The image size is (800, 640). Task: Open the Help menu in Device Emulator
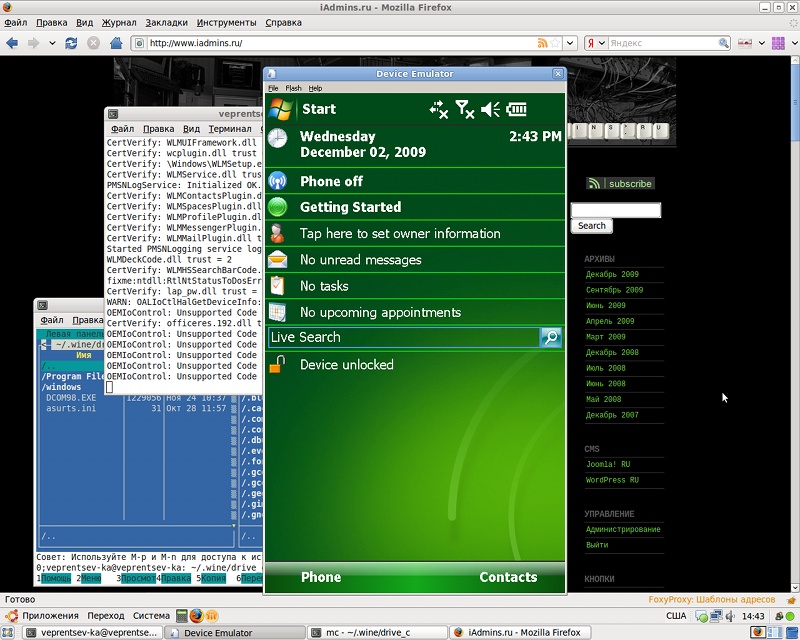coord(315,88)
